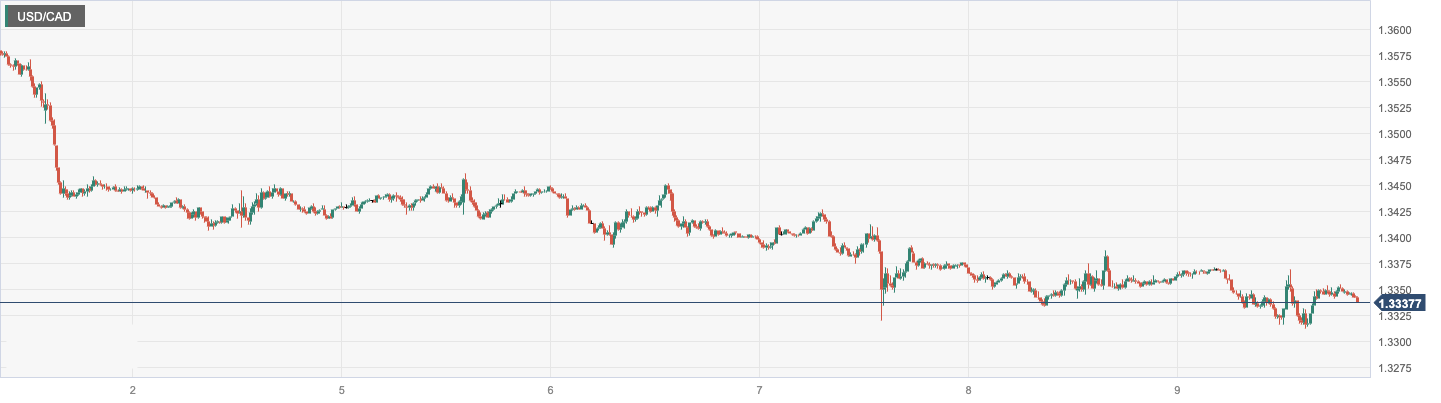Viewport: 1441px width, 403px height.
Task: Click date label 8 on time axis
Action: [968, 390]
